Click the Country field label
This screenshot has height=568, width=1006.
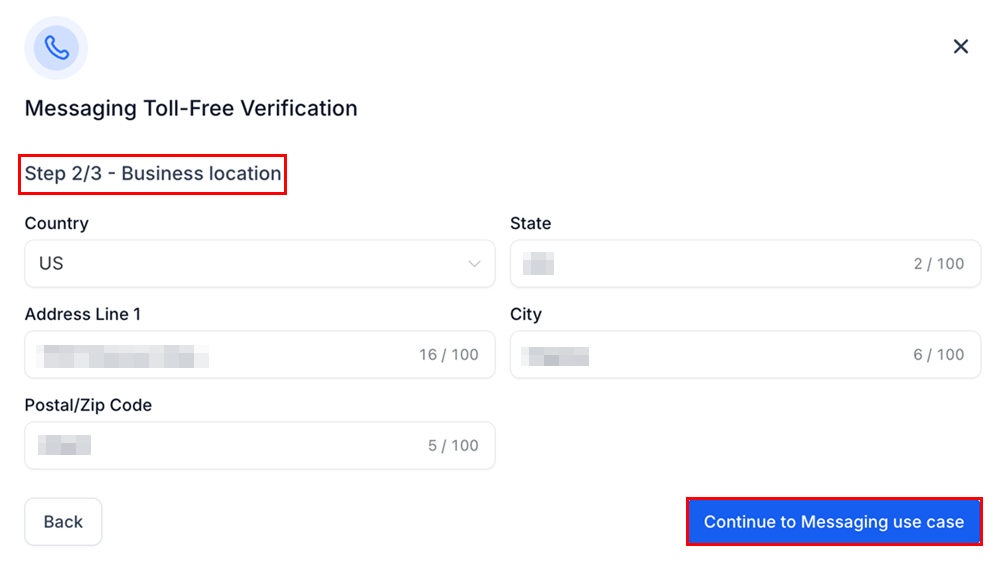[57, 224]
